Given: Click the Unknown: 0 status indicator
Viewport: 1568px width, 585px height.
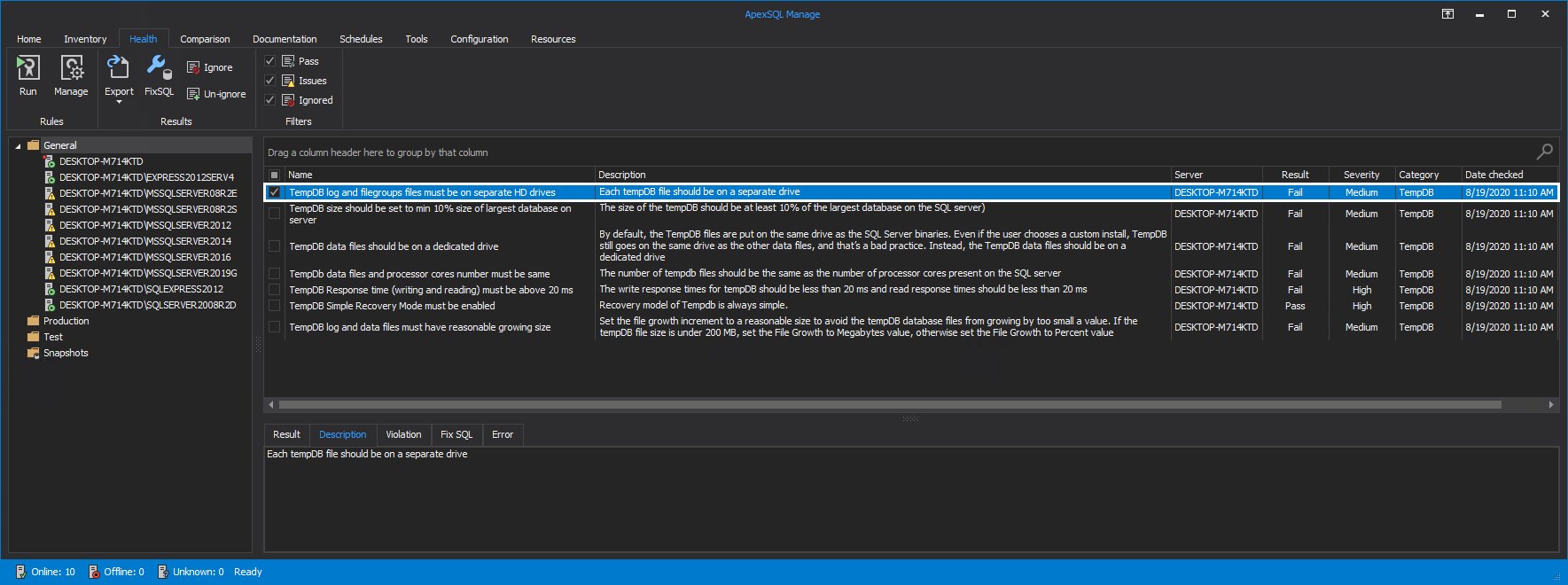Looking at the screenshot, I should point(191,572).
